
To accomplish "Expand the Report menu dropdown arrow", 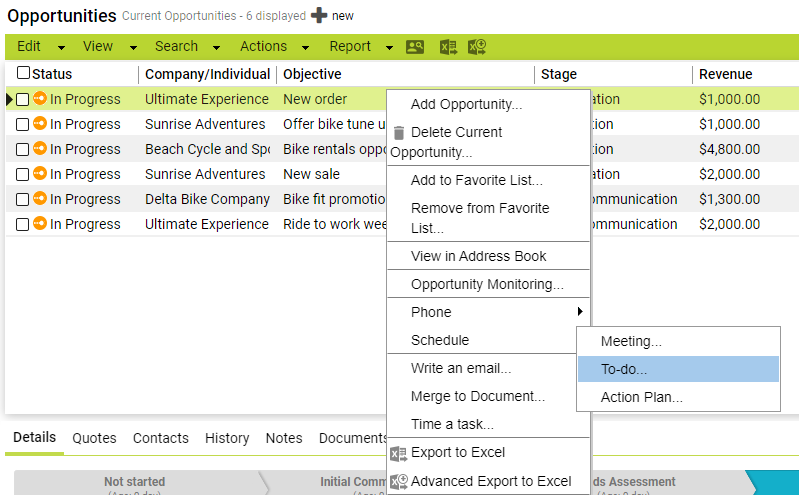I will pos(389,48).
